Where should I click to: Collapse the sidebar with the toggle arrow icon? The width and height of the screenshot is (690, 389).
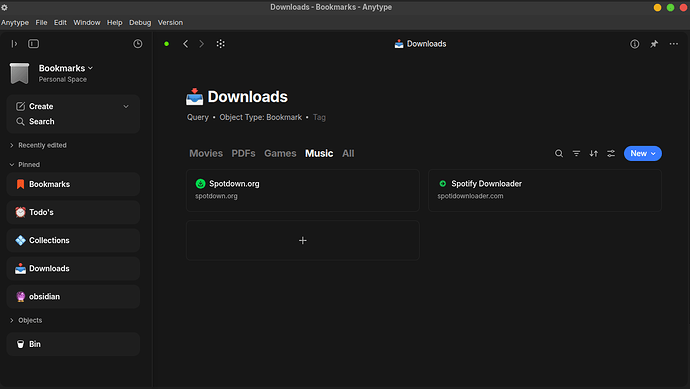click(14, 44)
